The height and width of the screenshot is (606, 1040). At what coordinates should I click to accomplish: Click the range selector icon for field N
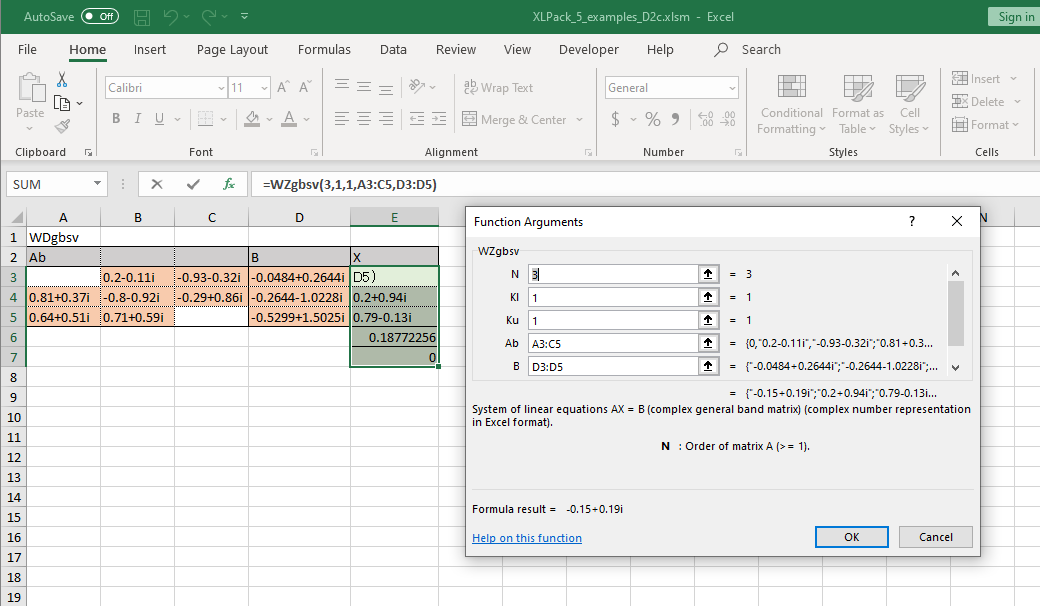click(708, 273)
